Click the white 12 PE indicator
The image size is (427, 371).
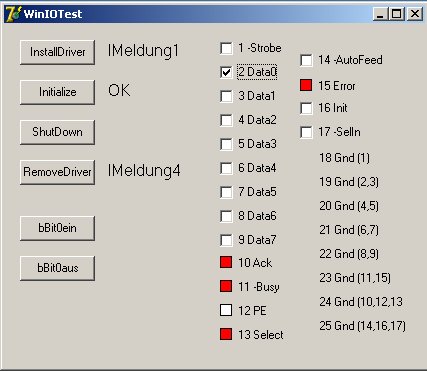pyautogui.click(x=226, y=310)
